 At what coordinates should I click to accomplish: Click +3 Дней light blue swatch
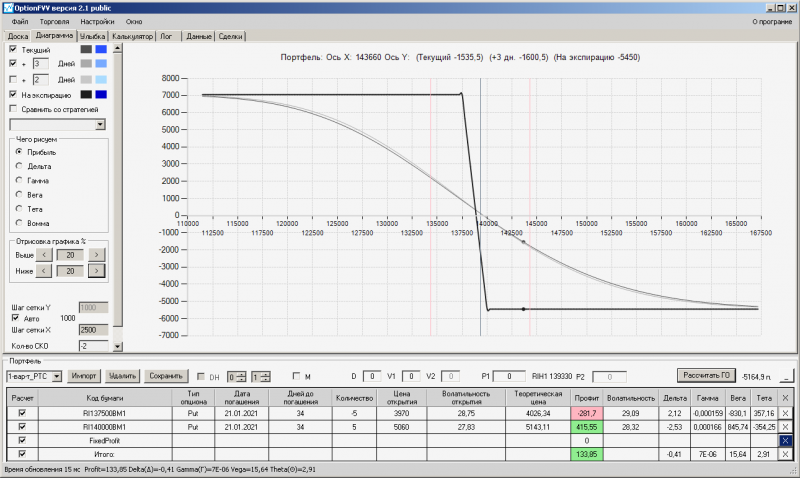click(x=101, y=63)
